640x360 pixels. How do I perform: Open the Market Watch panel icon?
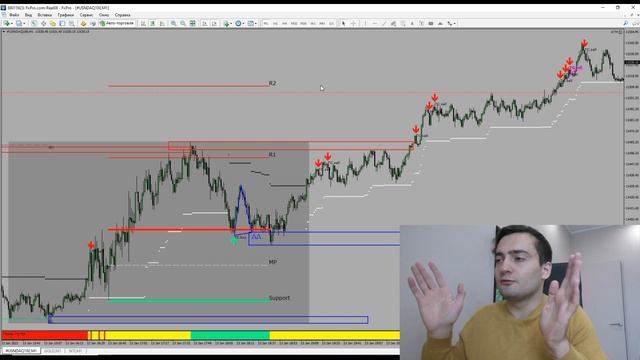34,24
